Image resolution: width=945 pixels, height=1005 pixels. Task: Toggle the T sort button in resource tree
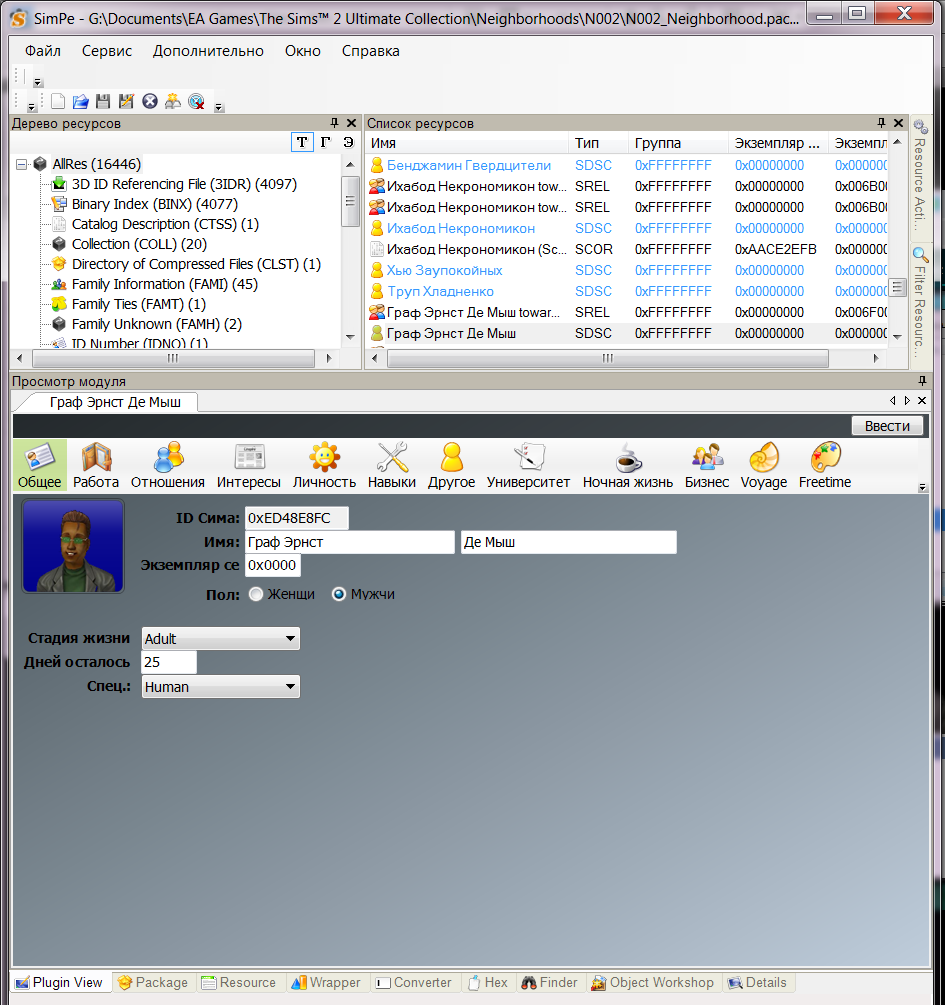pyautogui.click(x=301, y=143)
